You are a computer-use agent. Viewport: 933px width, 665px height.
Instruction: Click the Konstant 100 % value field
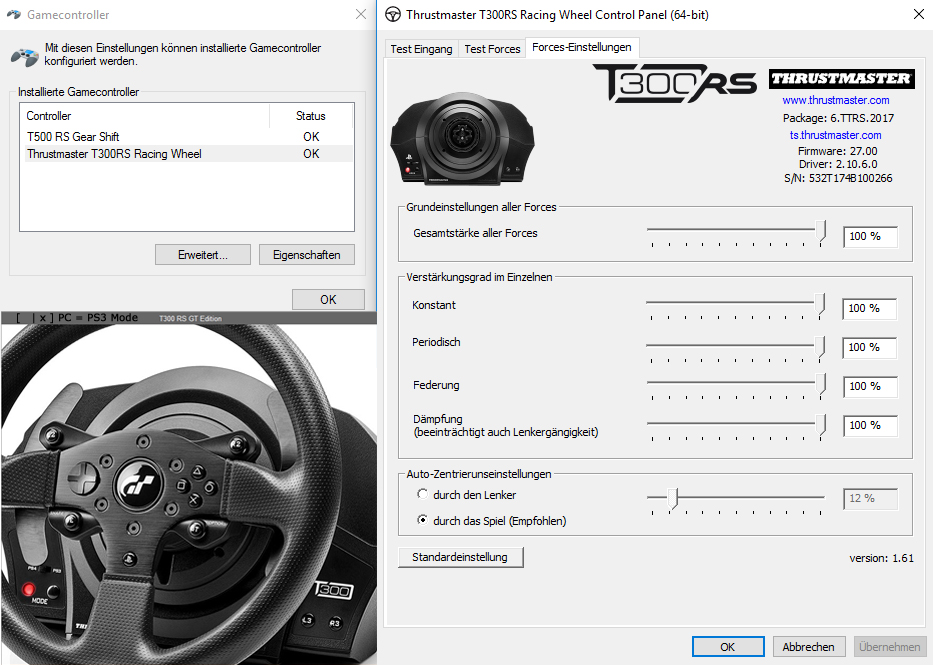point(869,309)
